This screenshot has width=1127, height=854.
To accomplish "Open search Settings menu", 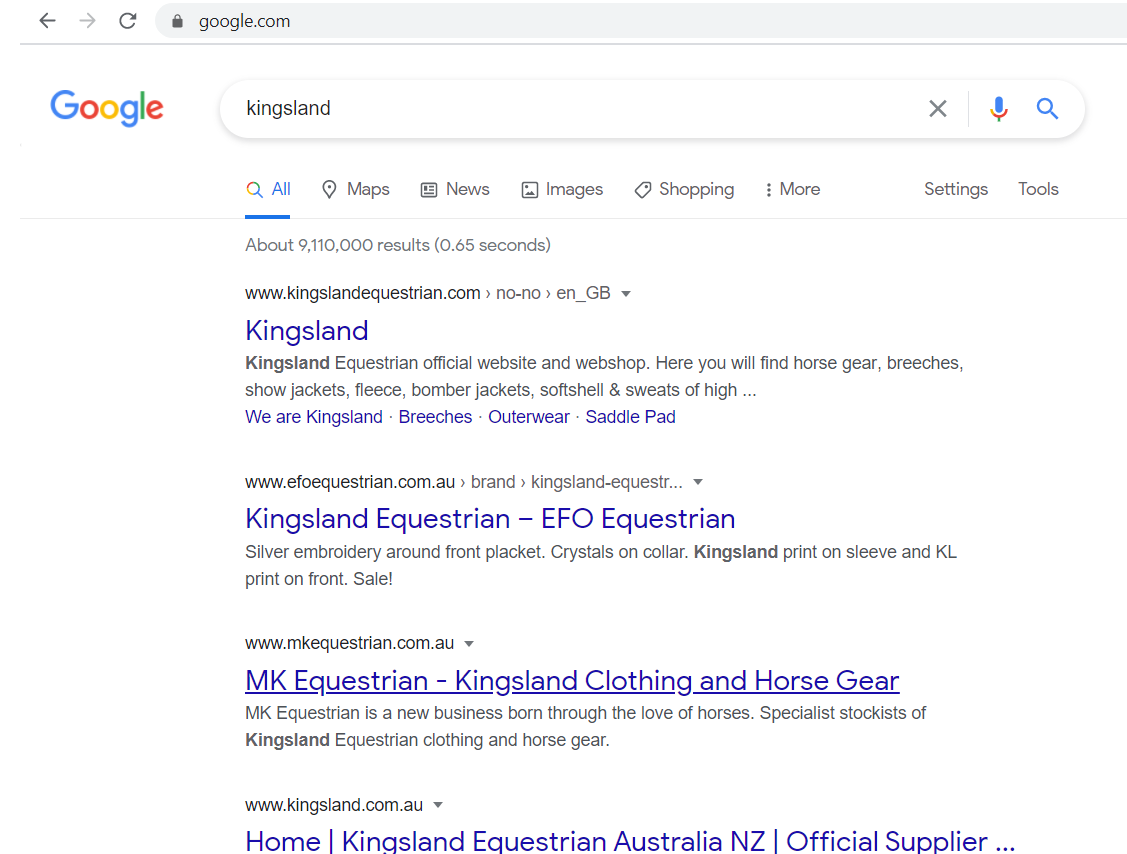I will [956, 189].
